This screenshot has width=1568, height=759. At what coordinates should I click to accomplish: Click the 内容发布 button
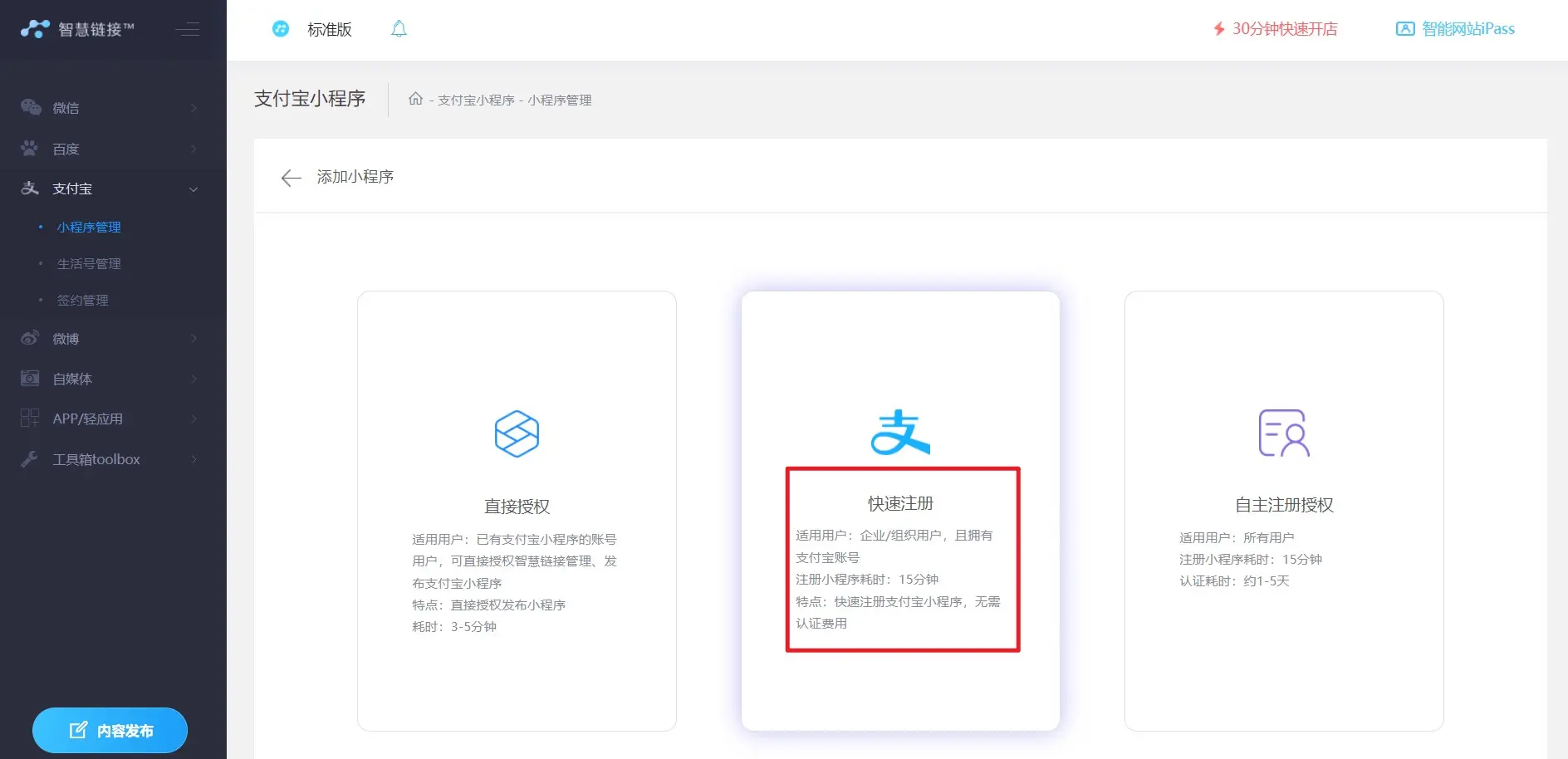pyautogui.click(x=110, y=731)
